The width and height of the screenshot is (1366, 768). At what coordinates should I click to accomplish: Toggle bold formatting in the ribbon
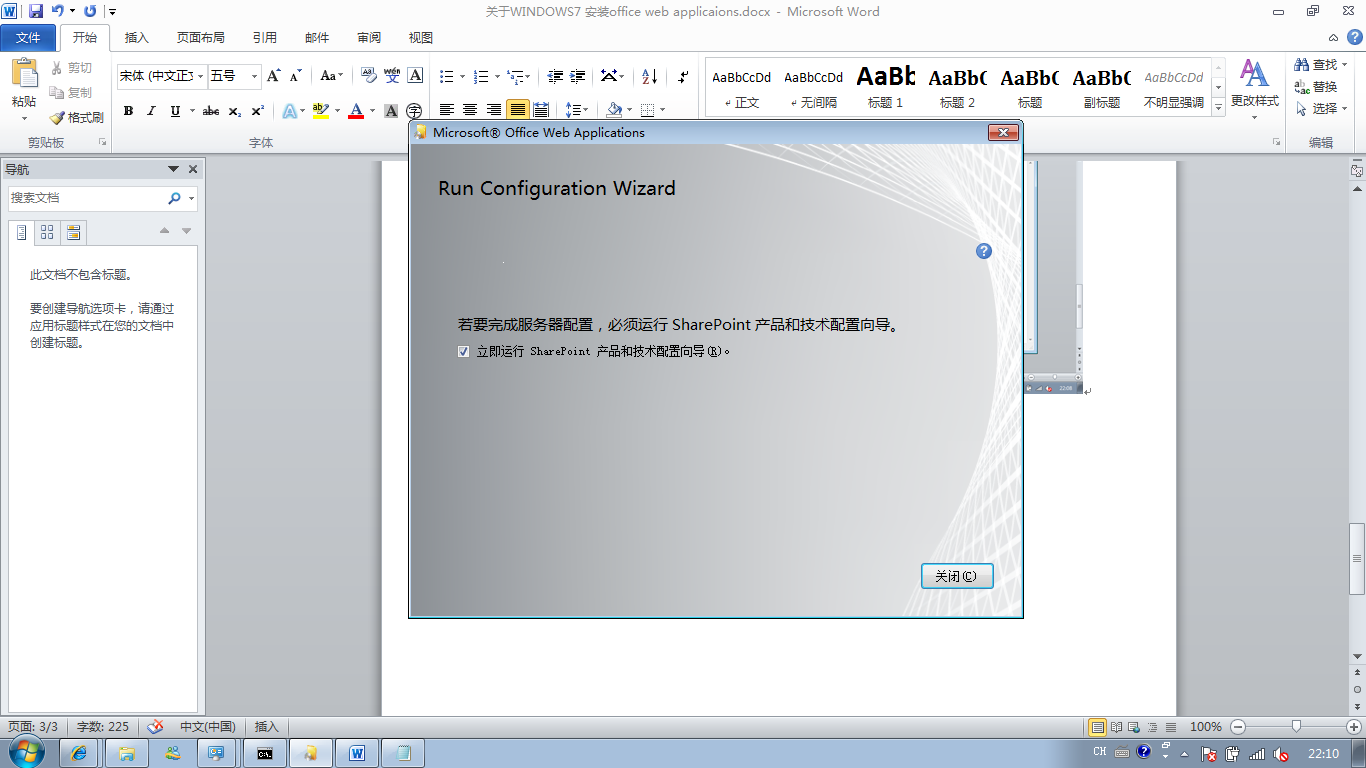pos(128,111)
